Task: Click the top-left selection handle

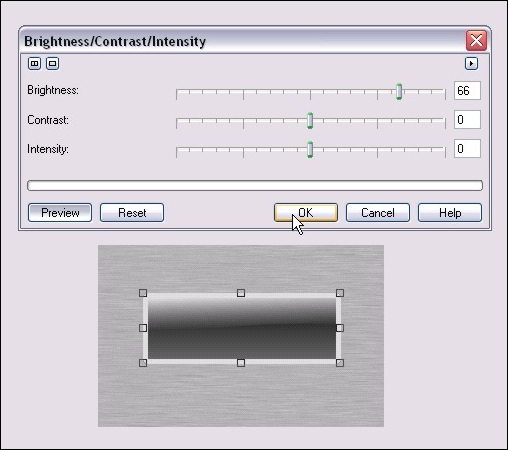Action: [143, 293]
